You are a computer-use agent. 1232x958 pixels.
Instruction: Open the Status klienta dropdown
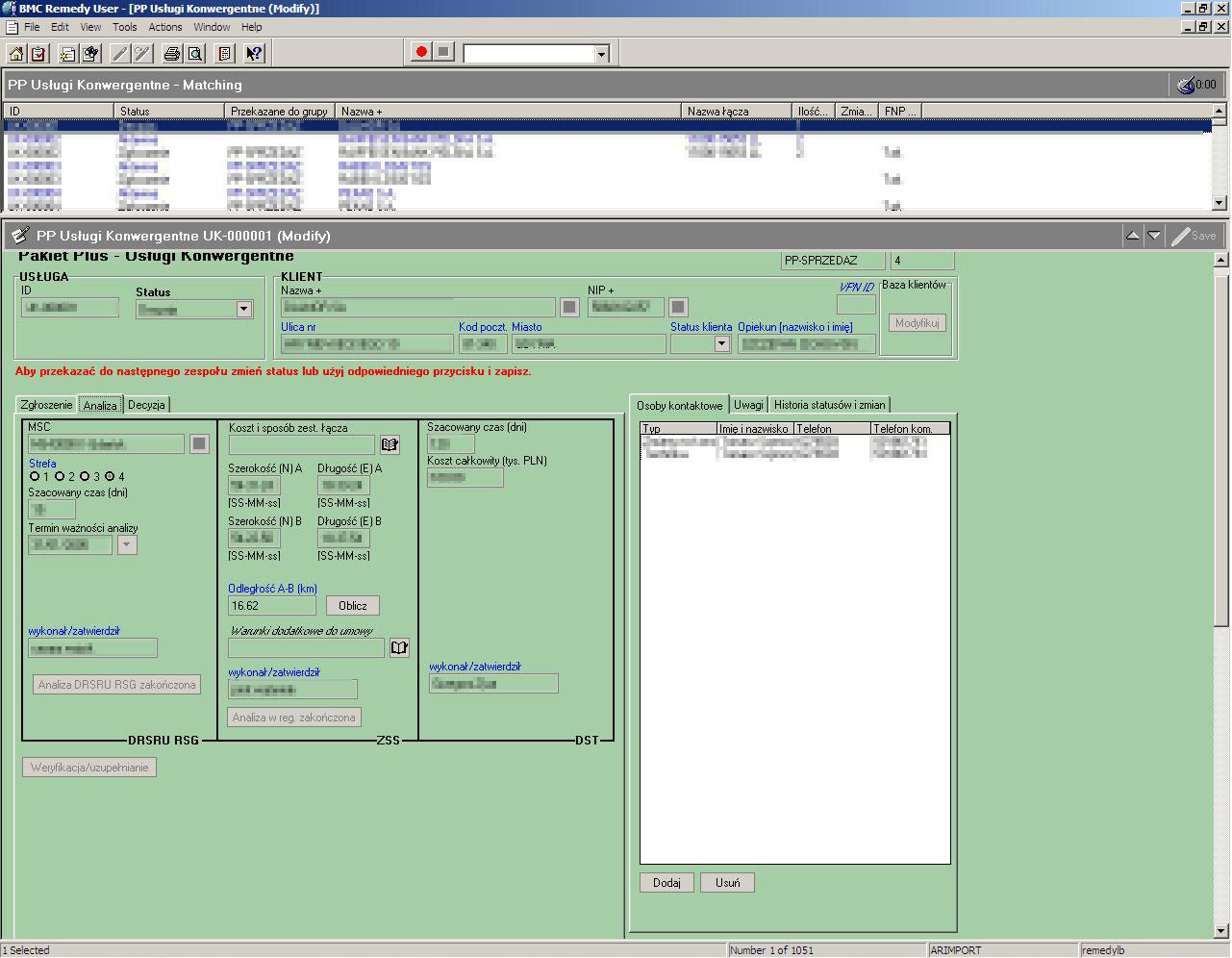[x=722, y=343]
